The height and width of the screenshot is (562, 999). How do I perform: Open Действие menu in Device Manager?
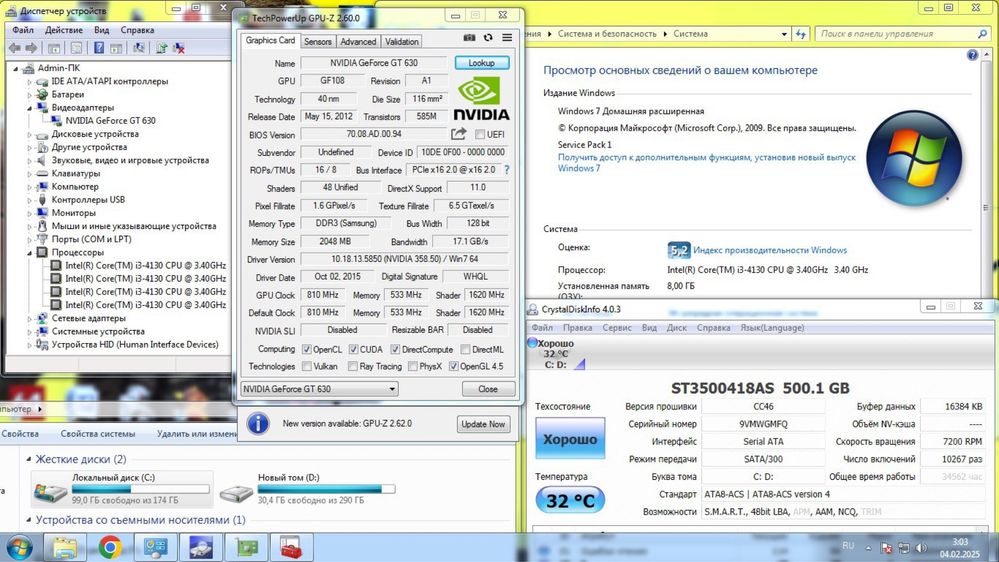coord(64,30)
